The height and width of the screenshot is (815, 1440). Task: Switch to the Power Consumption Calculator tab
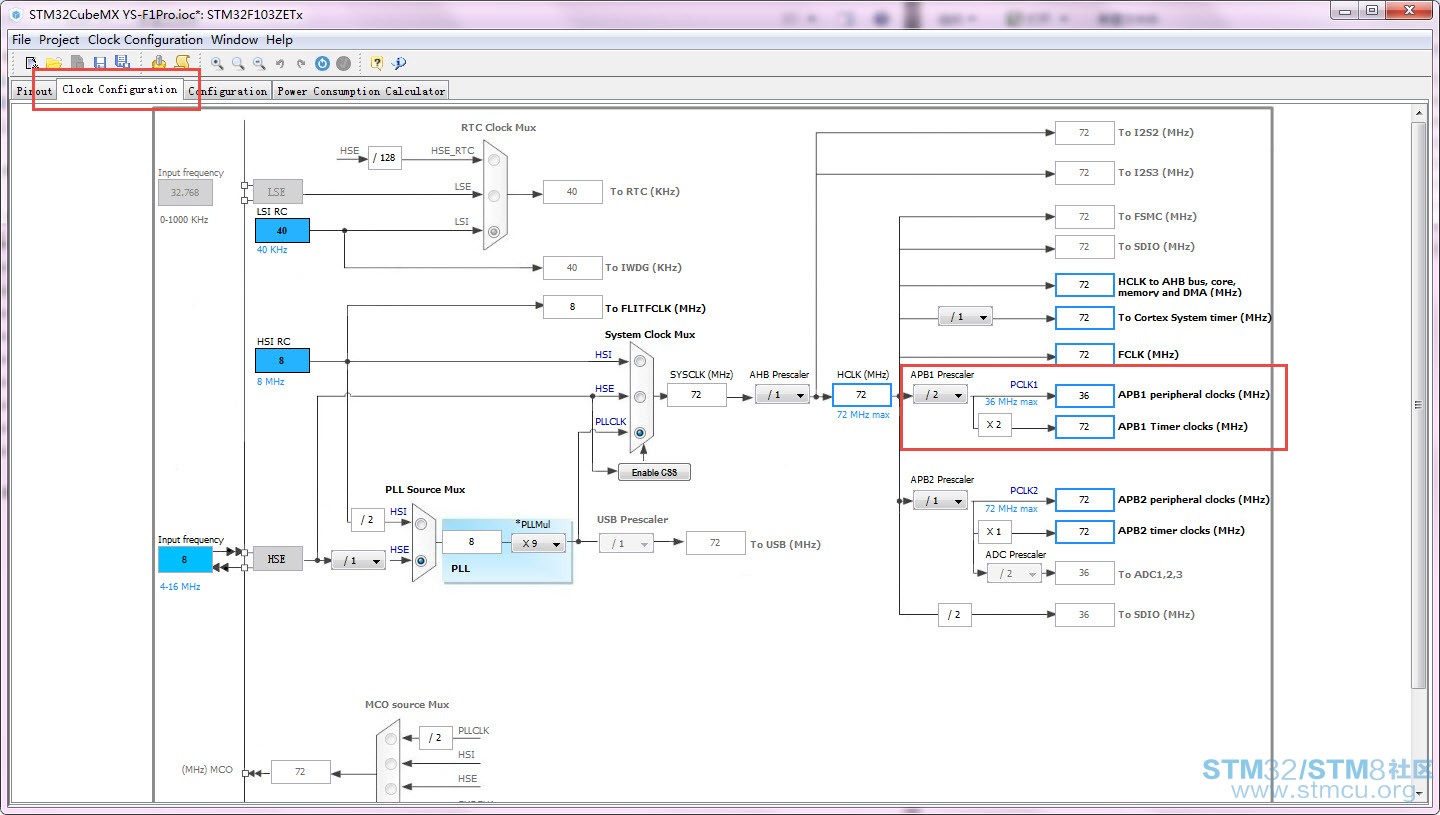(x=361, y=91)
